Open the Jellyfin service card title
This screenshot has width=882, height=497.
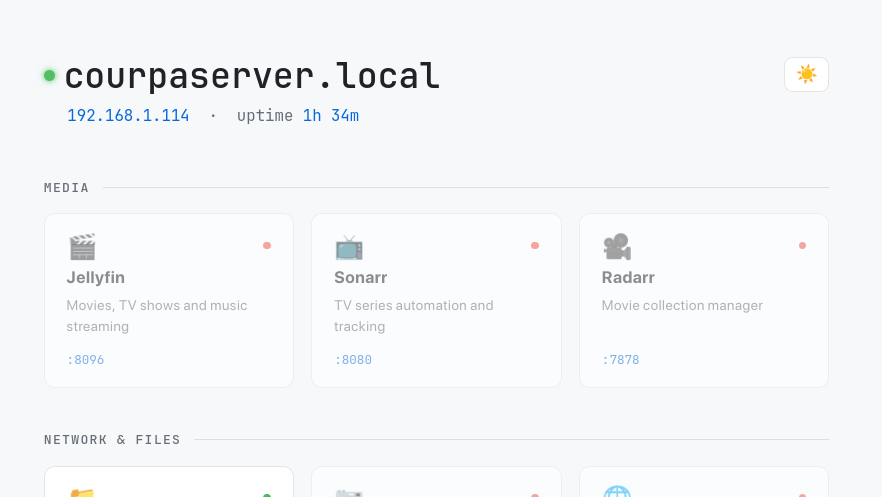[96, 277]
